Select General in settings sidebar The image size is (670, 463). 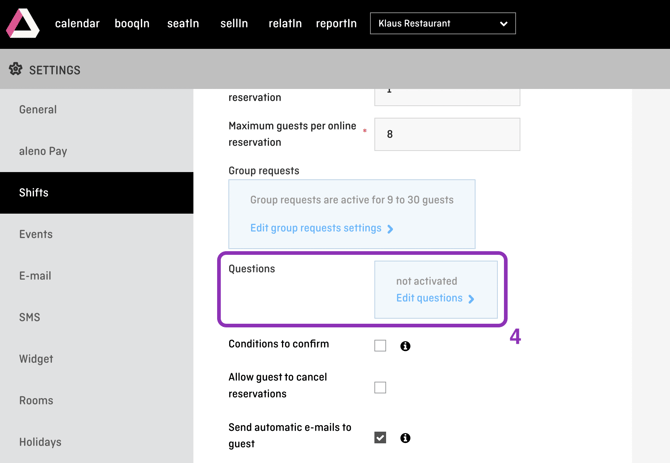(97, 110)
